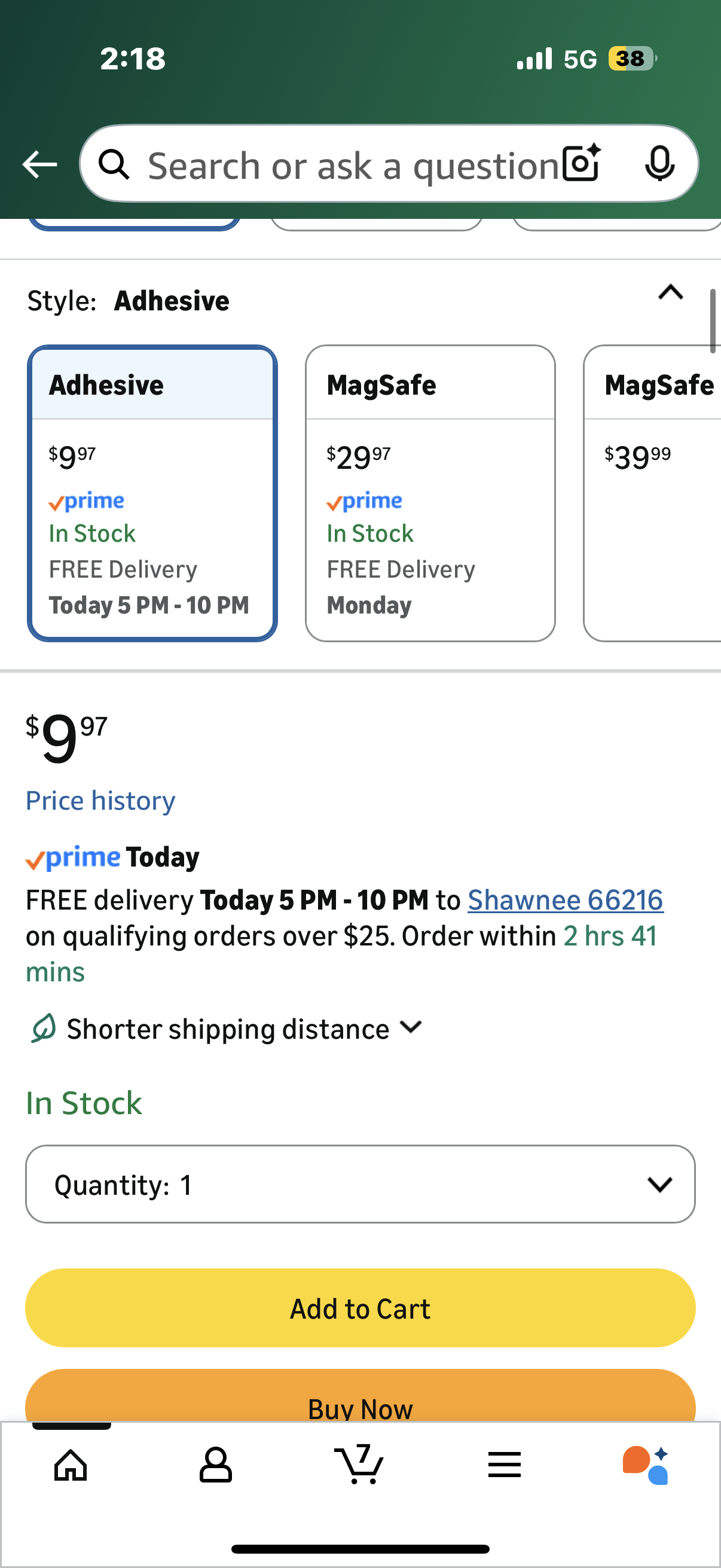Change delivery location Shawnee 66216
Image resolution: width=721 pixels, height=1568 pixels.
pyautogui.click(x=565, y=899)
